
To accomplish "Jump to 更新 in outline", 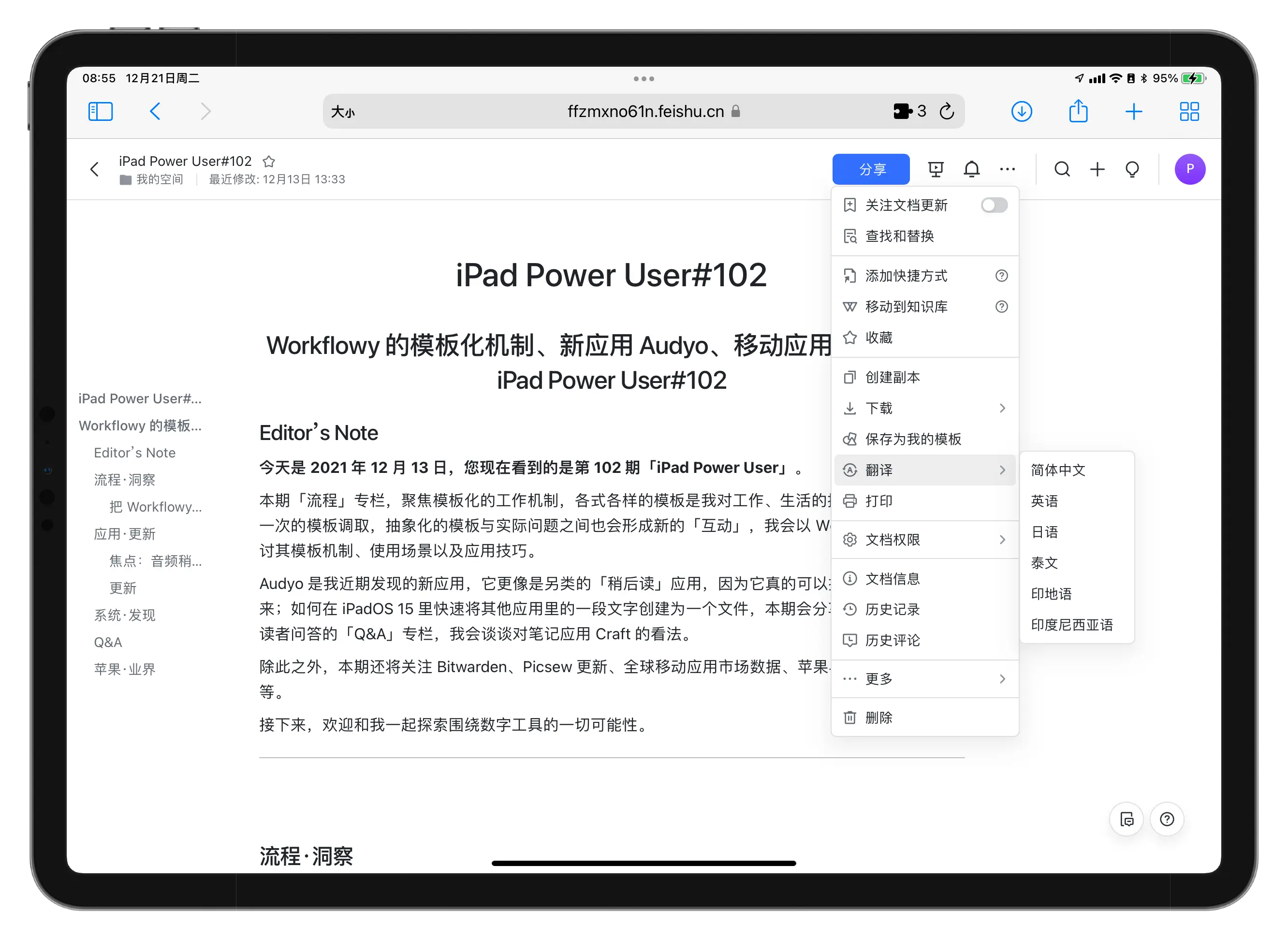I will 123,588.
